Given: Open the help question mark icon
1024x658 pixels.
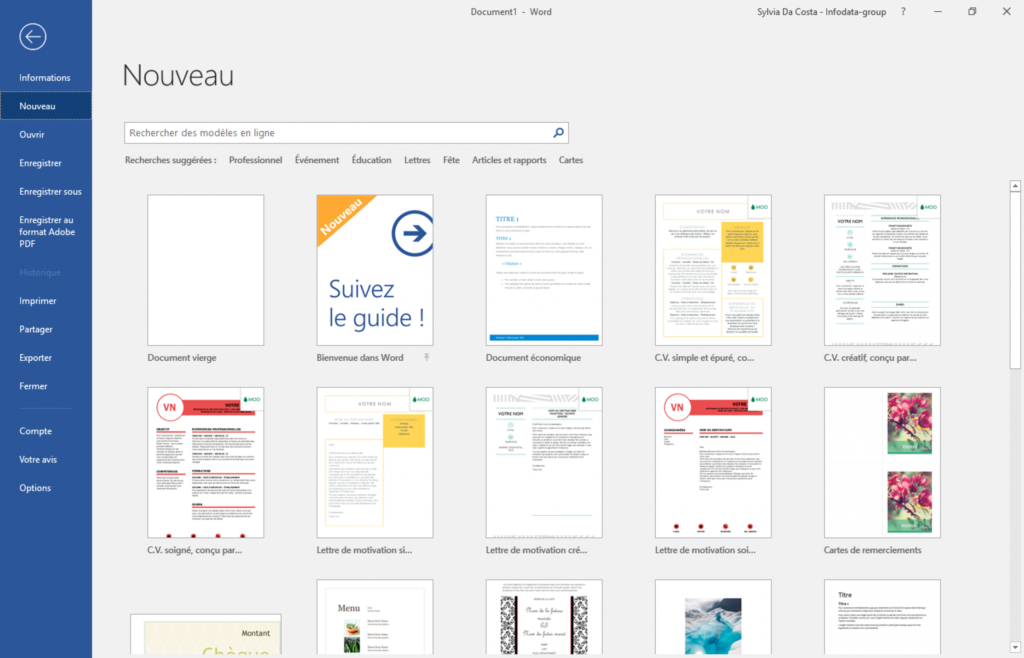Looking at the screenshot, I should pos(903,12).
